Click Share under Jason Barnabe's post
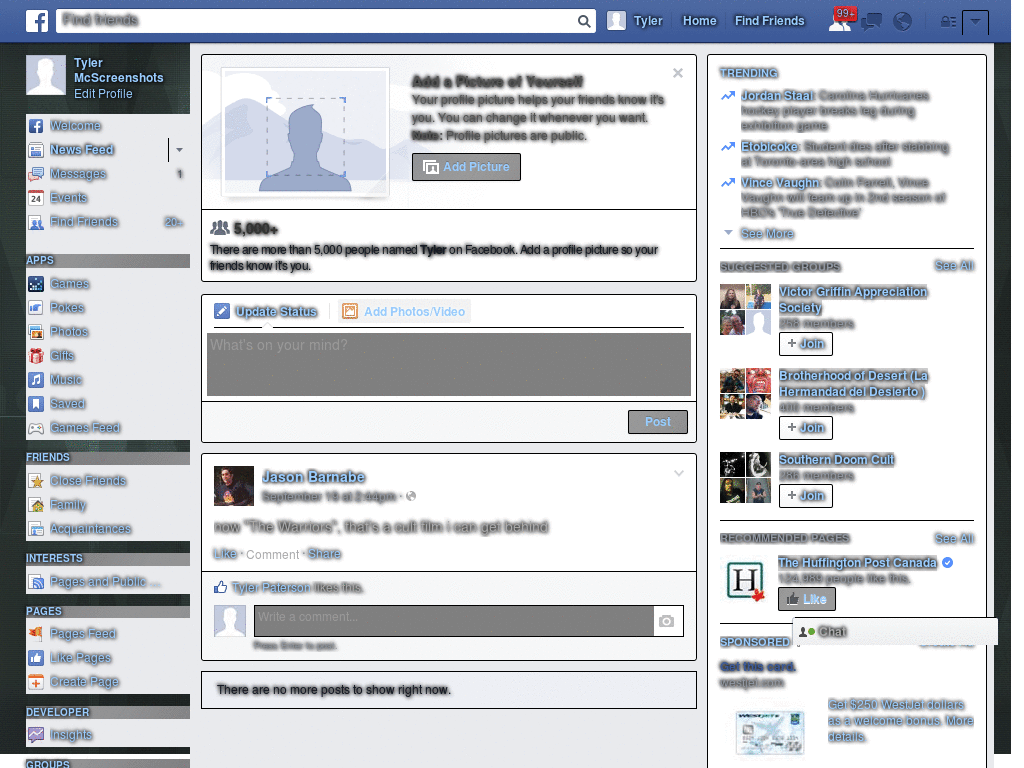The width and height of the screenshot is (1024, 768). [x=324, y=554]
